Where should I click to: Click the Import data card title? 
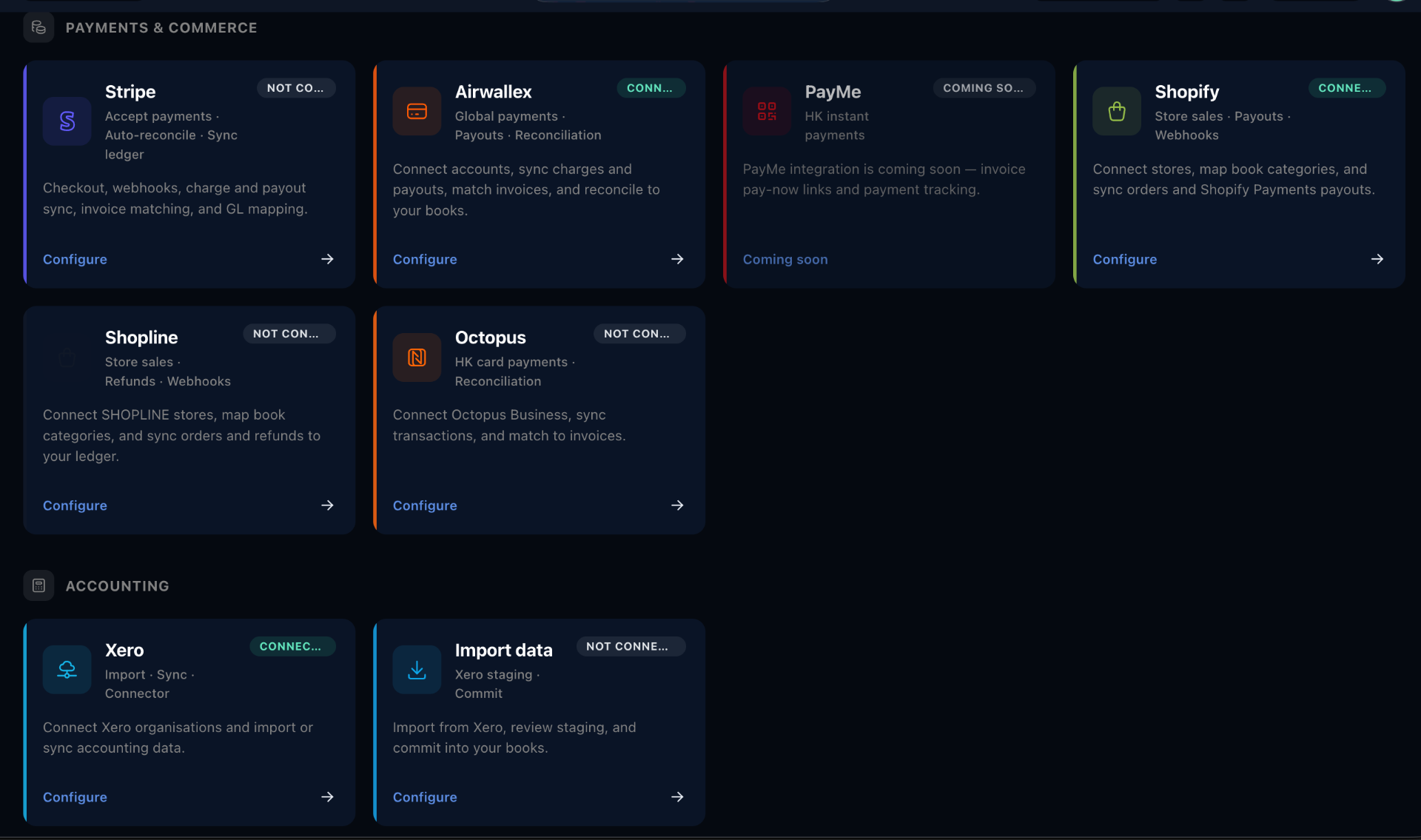click(x=503, y=650)
